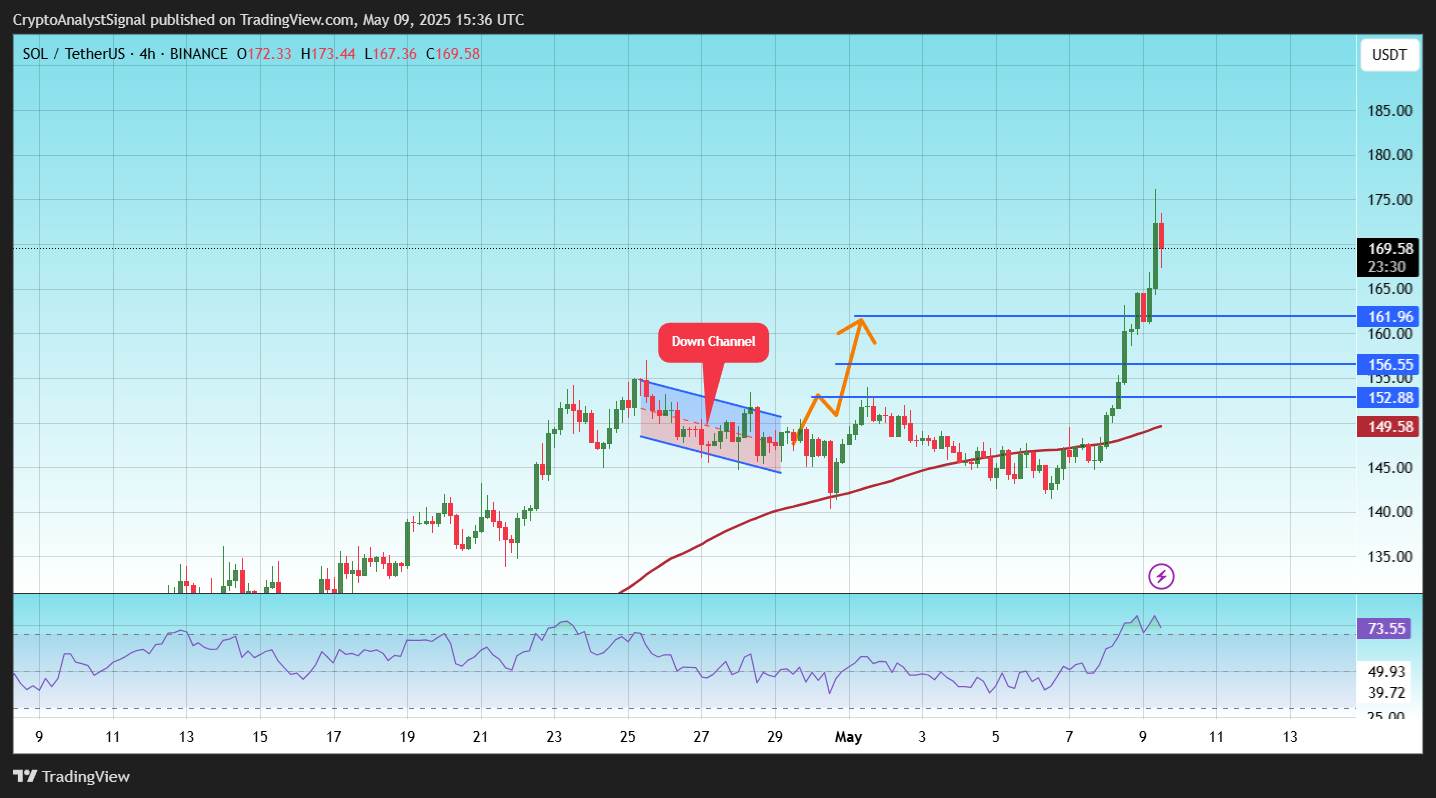This screenshot has height=798, width=1436.
Task: Click the 185.00 price axis label
Action: (1390, 110)
